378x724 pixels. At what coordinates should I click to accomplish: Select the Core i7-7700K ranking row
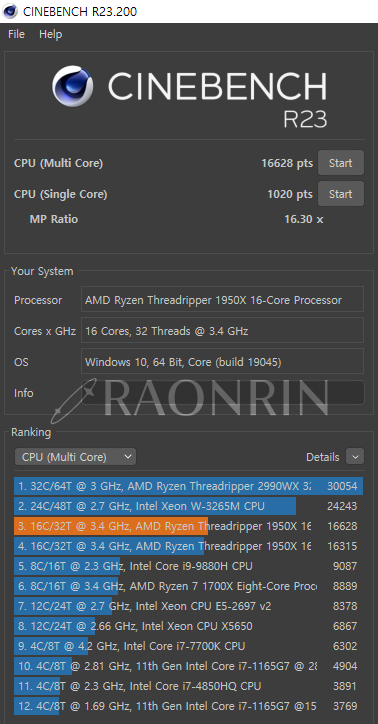188,646
